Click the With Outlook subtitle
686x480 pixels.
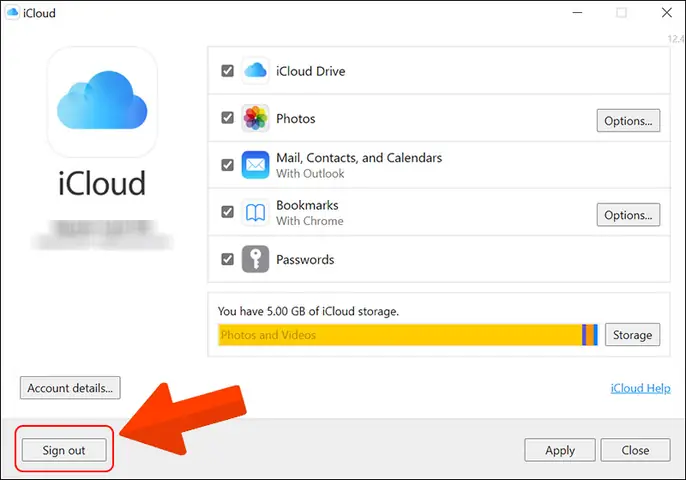click(310, 174)
